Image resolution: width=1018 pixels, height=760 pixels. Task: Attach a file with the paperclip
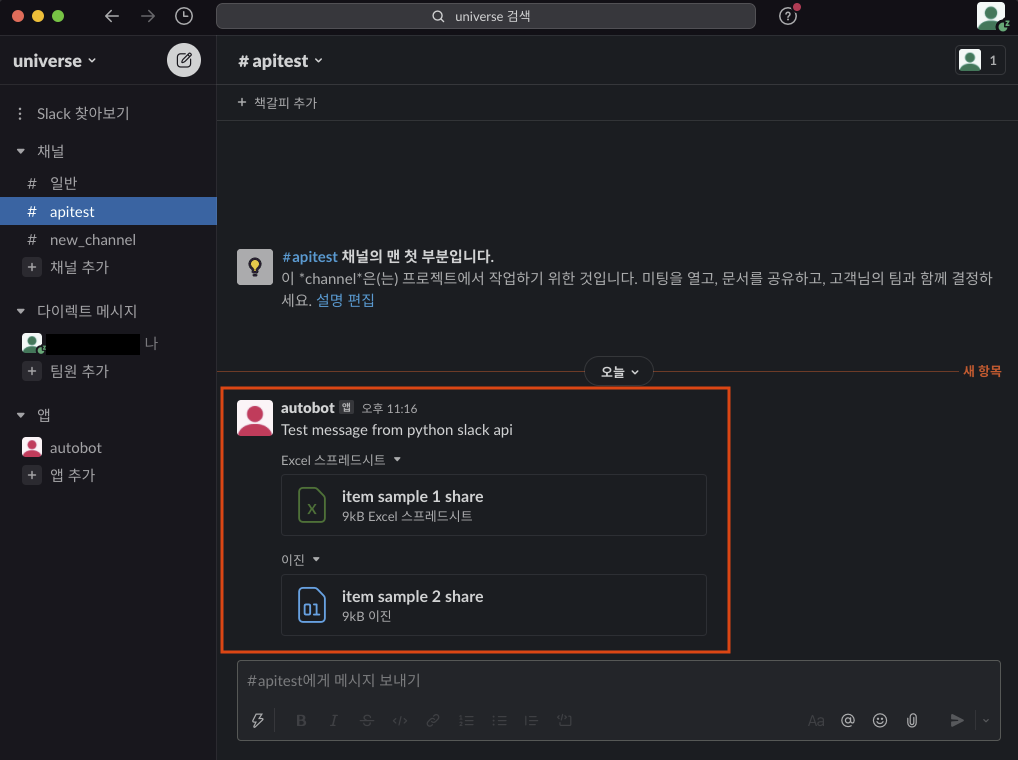click(912, 720)
